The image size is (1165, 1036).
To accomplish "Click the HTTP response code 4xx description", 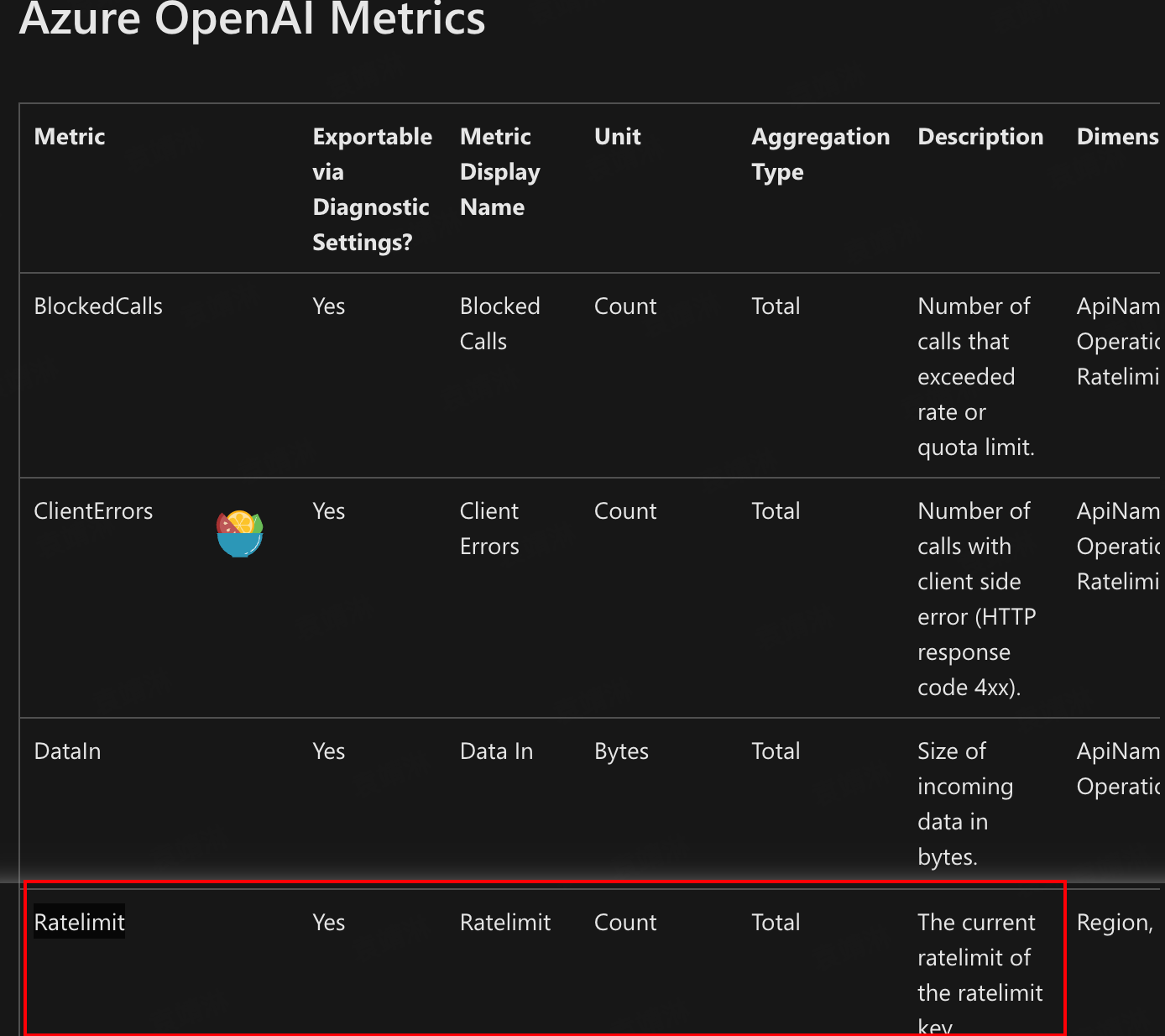I will point(976,599).
